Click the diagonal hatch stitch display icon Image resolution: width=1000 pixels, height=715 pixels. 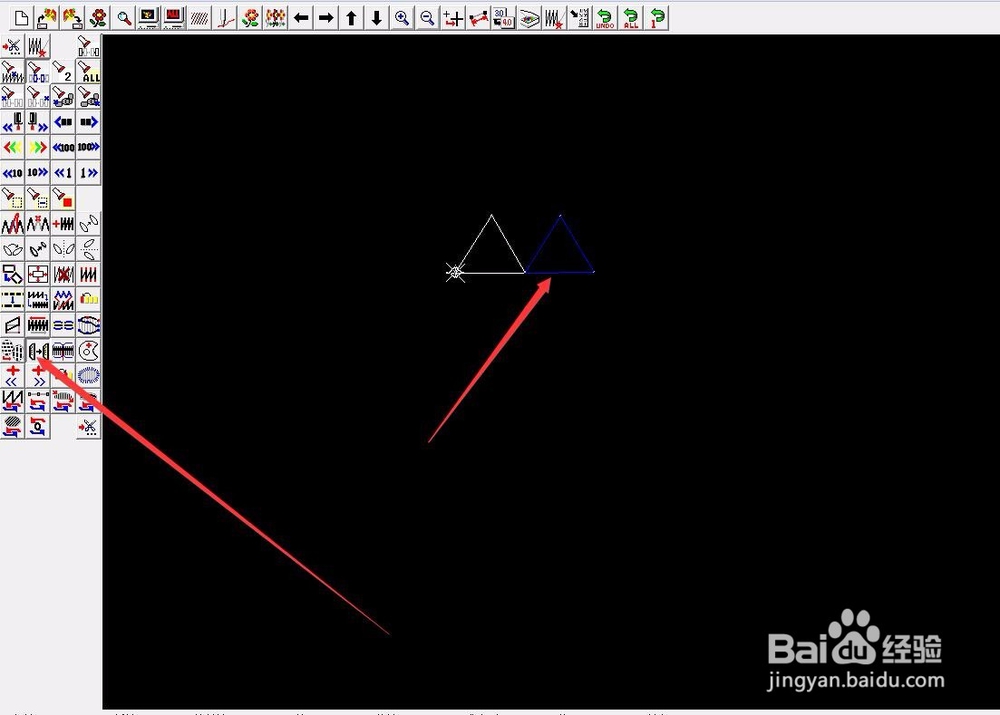199,18
